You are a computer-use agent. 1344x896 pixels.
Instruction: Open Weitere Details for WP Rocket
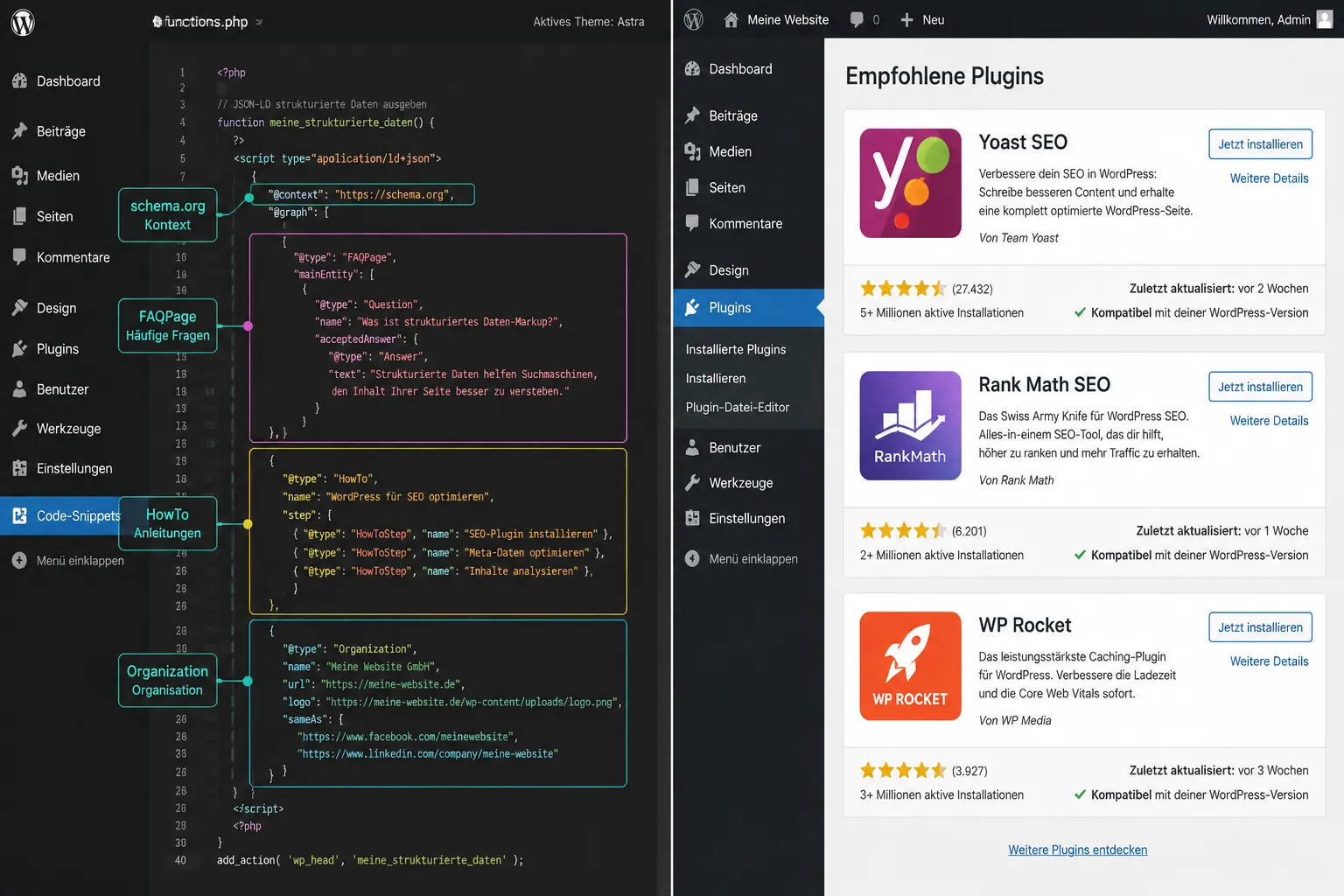[x=1269, y=661]
